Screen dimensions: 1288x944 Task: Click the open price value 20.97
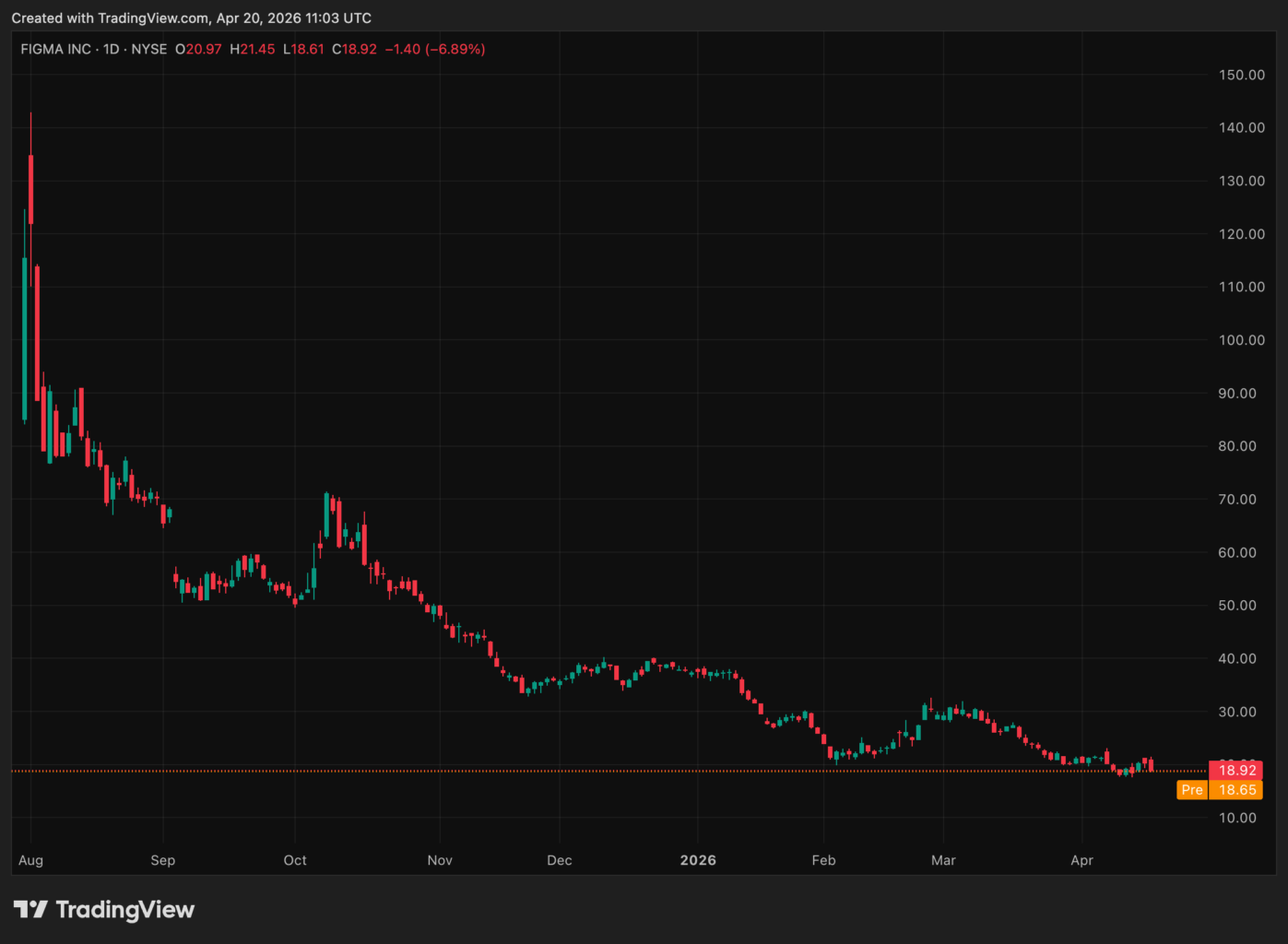[207, 49]
